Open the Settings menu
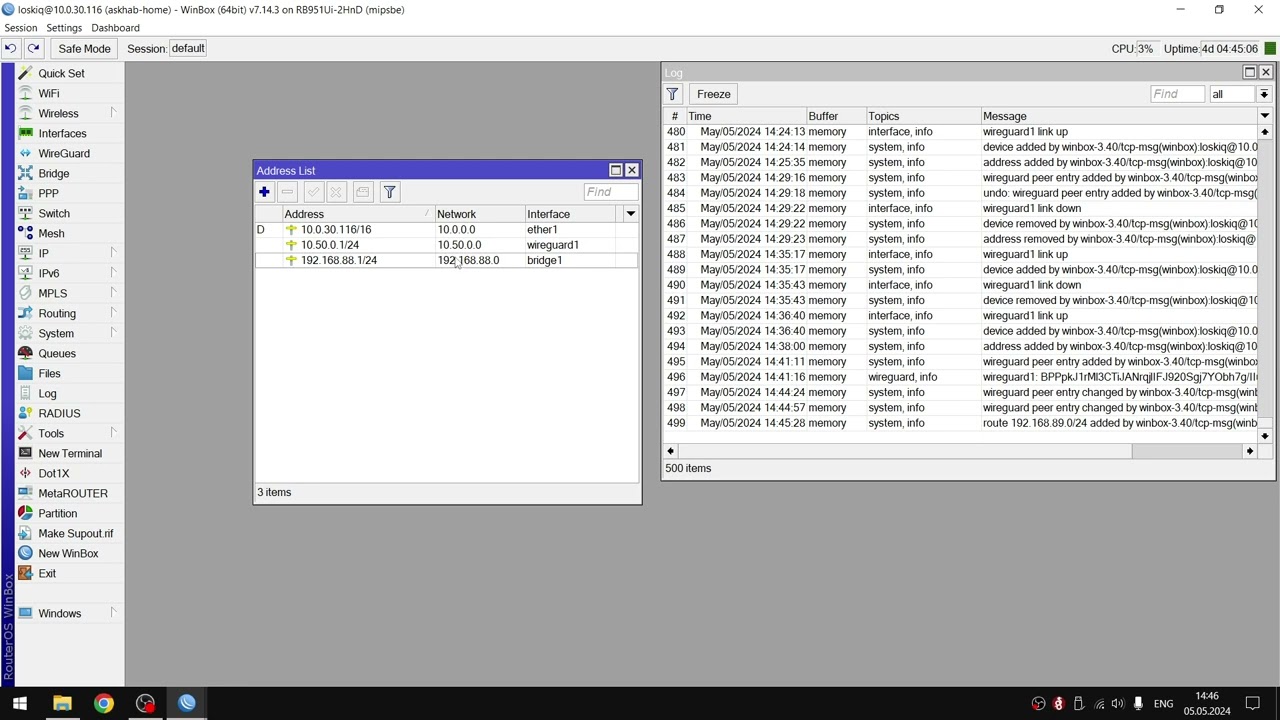1280x720 pixels. 64,28
